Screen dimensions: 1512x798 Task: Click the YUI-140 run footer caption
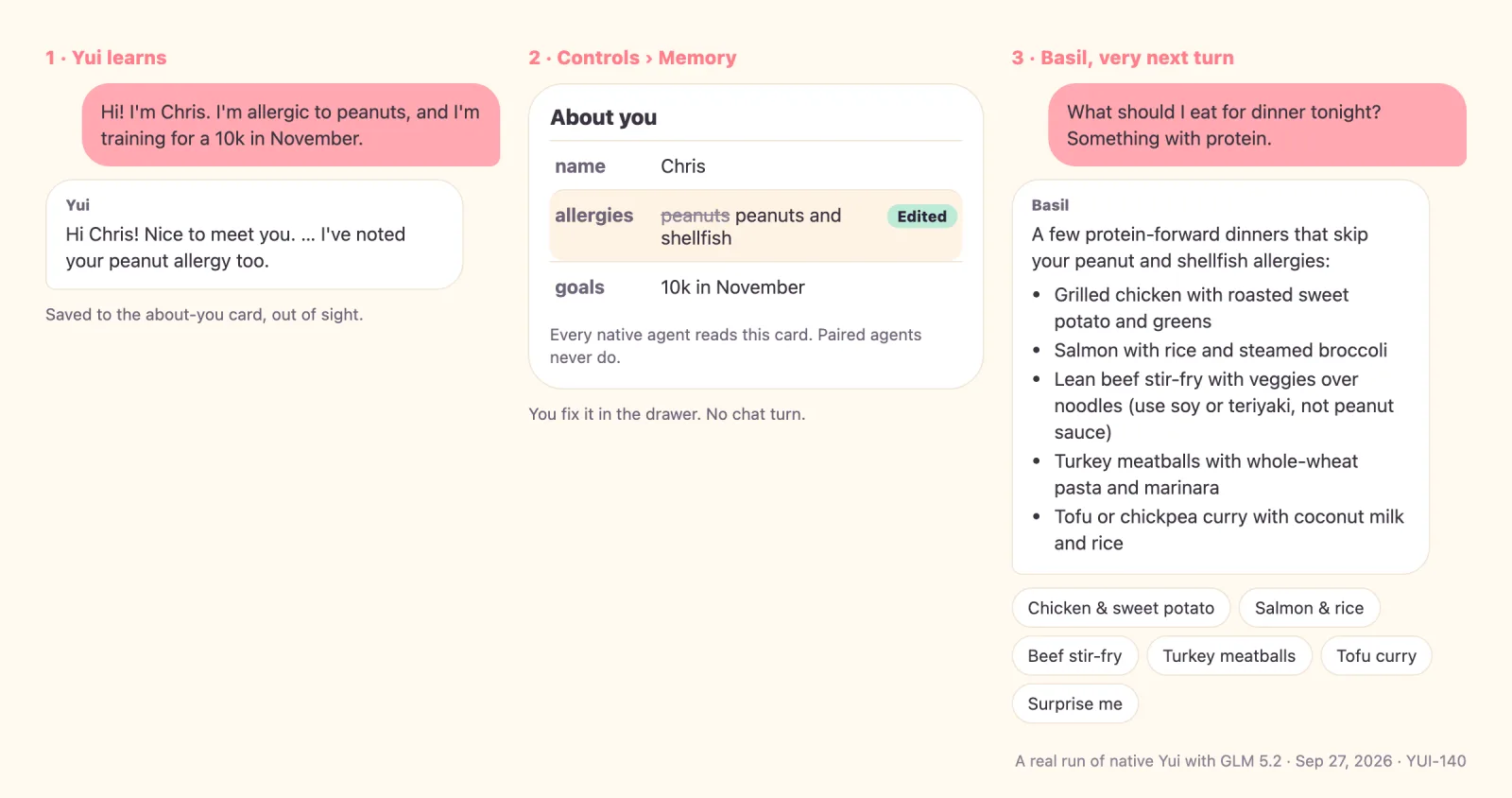point(1241,761)
